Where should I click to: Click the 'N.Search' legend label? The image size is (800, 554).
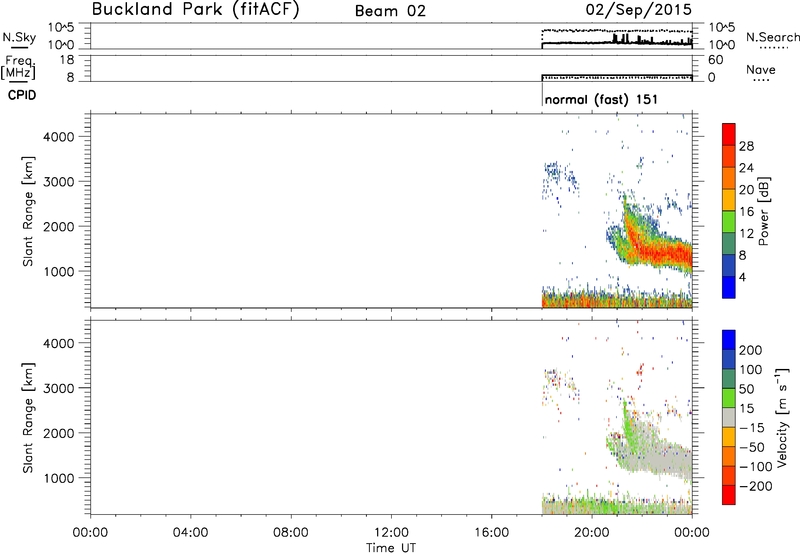(x=772, y=37)
